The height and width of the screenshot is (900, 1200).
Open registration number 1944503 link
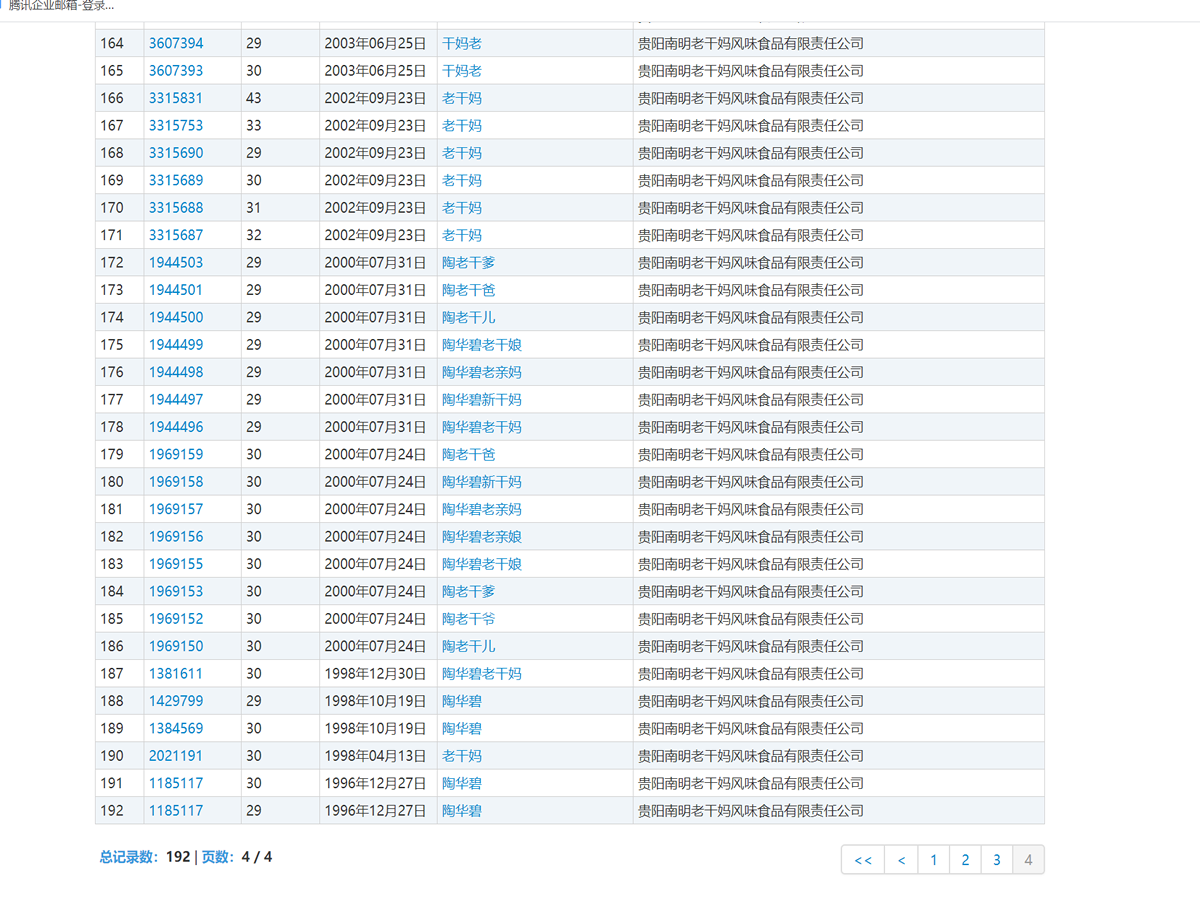coord(176,262)
